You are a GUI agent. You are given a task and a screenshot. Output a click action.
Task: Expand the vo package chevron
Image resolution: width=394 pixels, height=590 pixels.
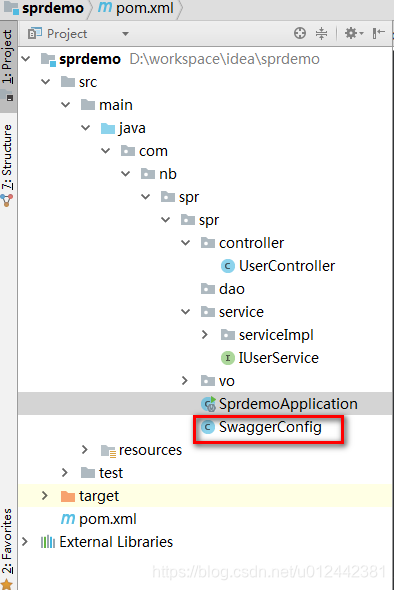click(185, 380)
